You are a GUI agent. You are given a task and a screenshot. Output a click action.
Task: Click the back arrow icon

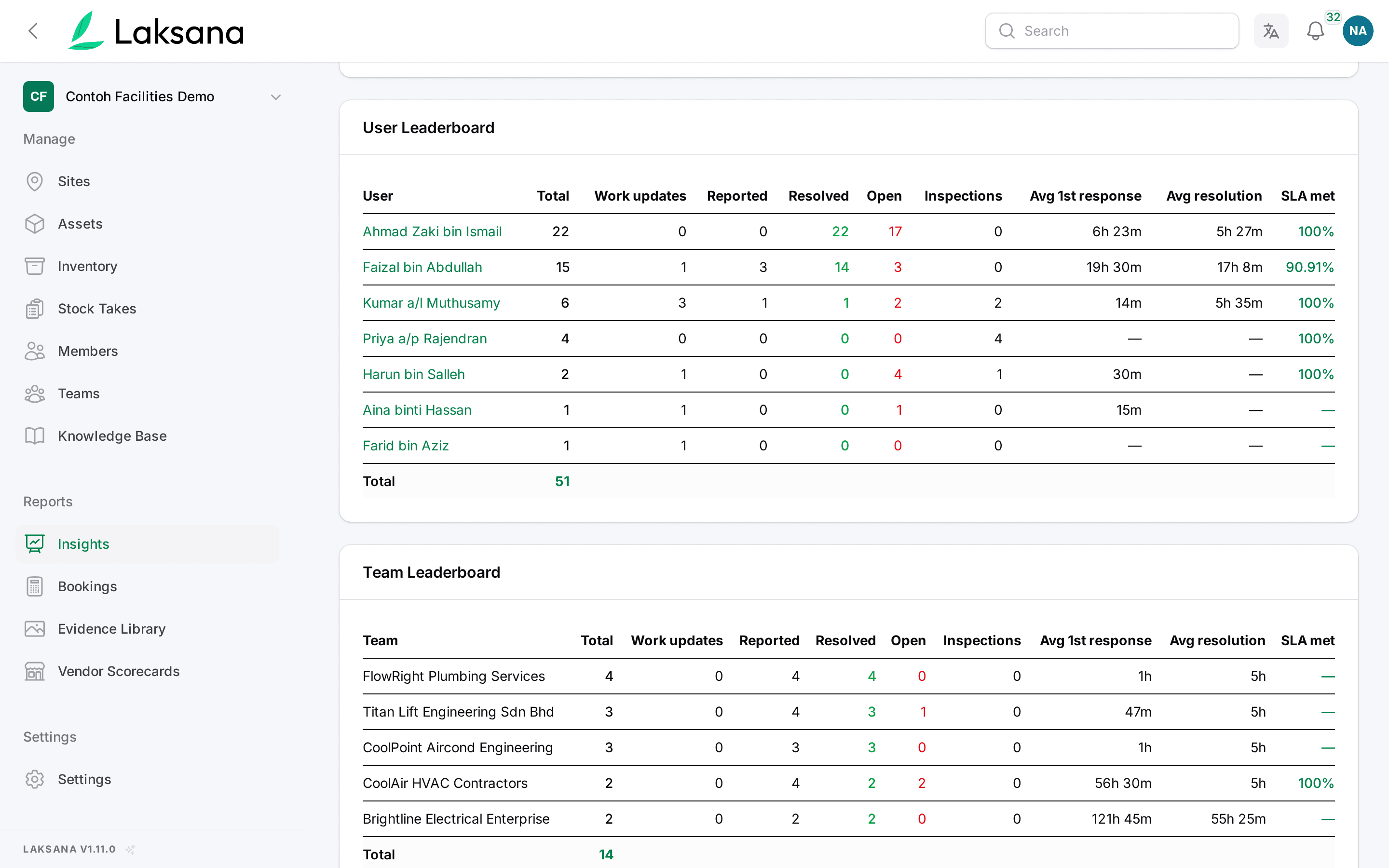tap(33, 31)
